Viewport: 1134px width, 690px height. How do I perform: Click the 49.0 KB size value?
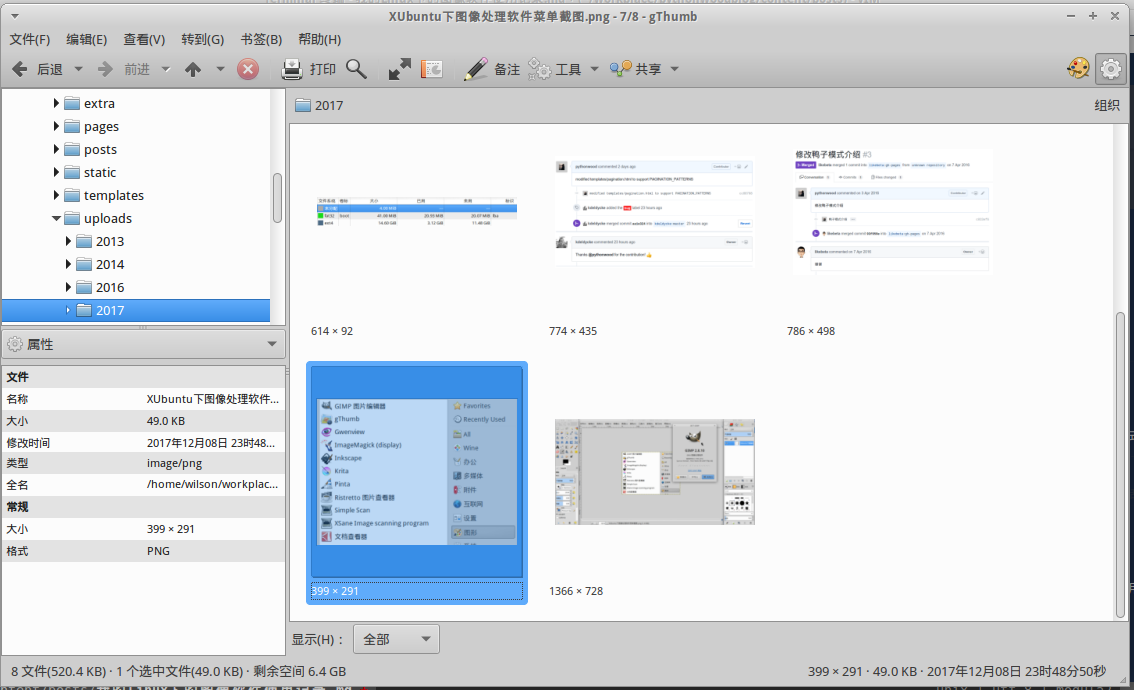166,421
